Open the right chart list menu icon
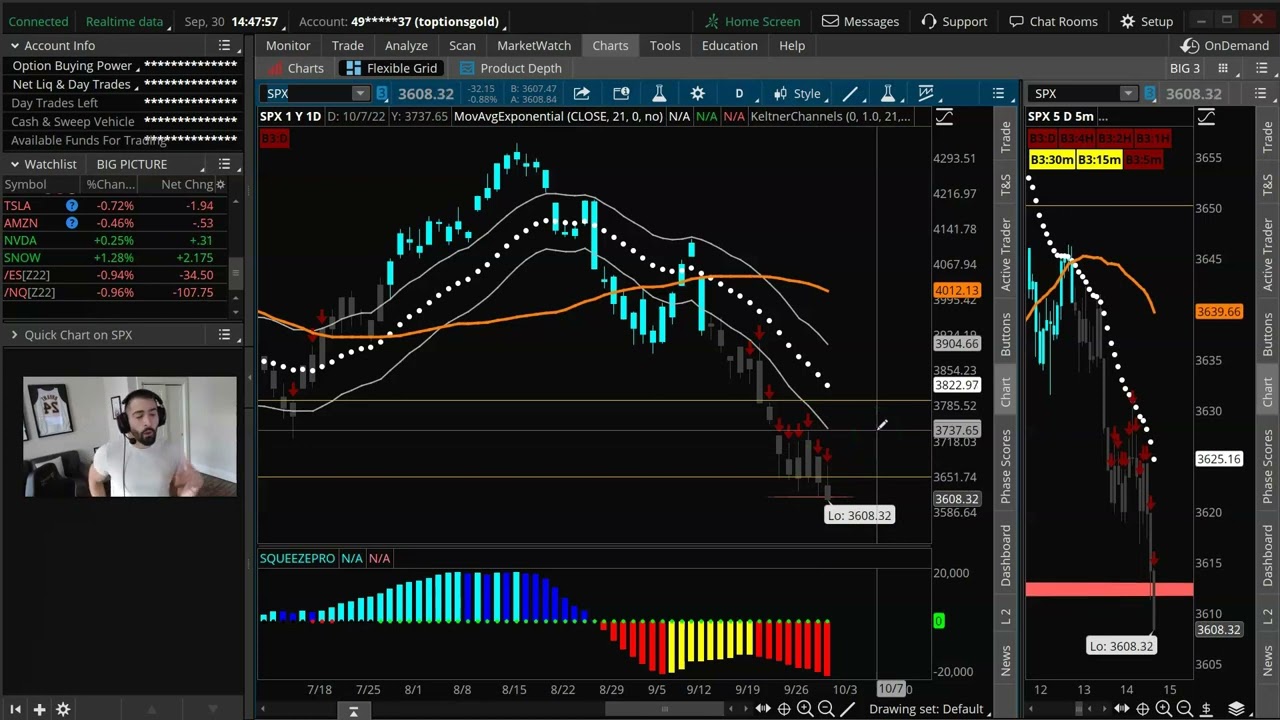The width and height of the screenshot is (1280, 720). [1260, 93]
